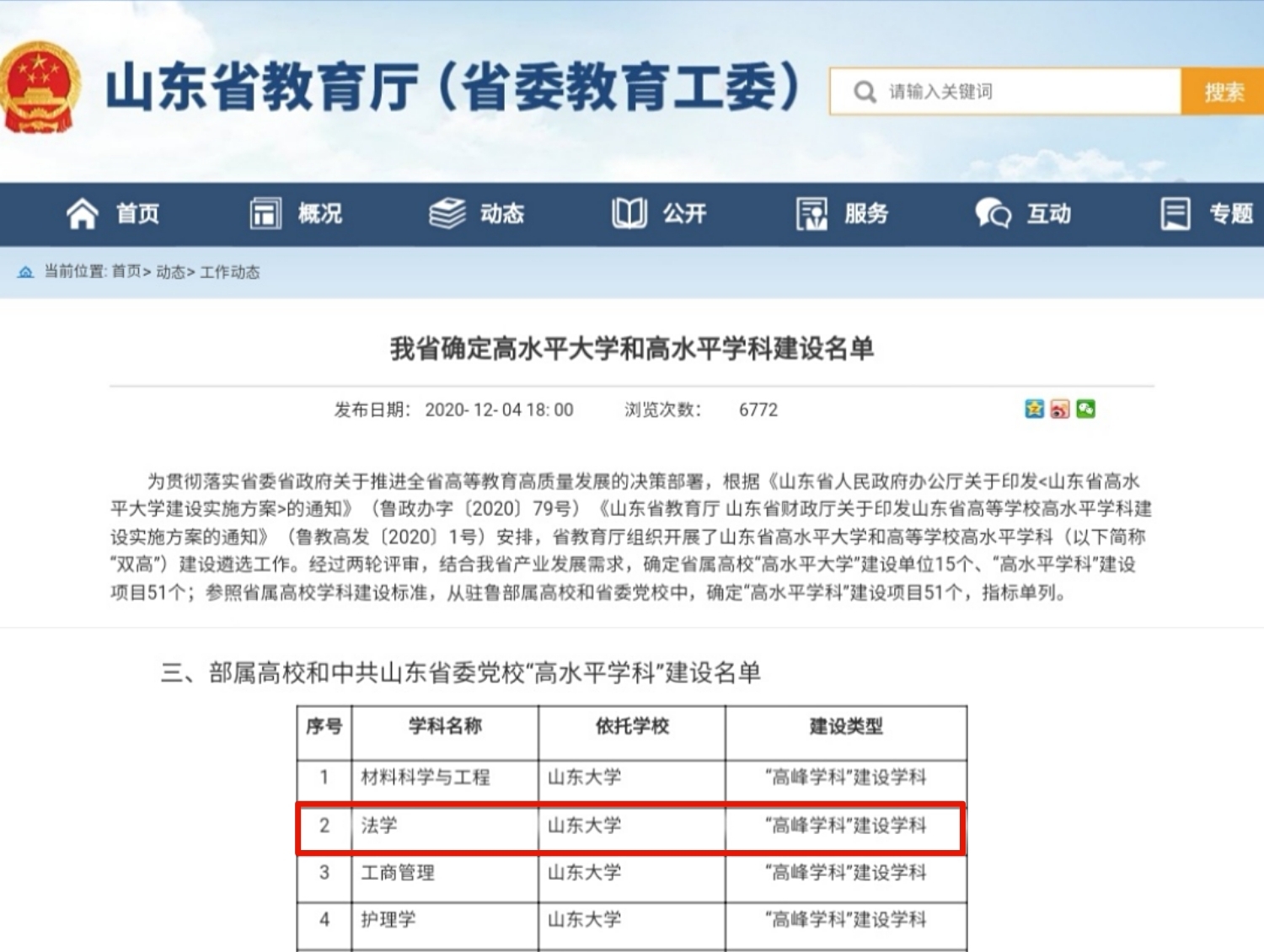Focus the 请输入关键词 search field
1264x952 pixels.
[1028, 92]
